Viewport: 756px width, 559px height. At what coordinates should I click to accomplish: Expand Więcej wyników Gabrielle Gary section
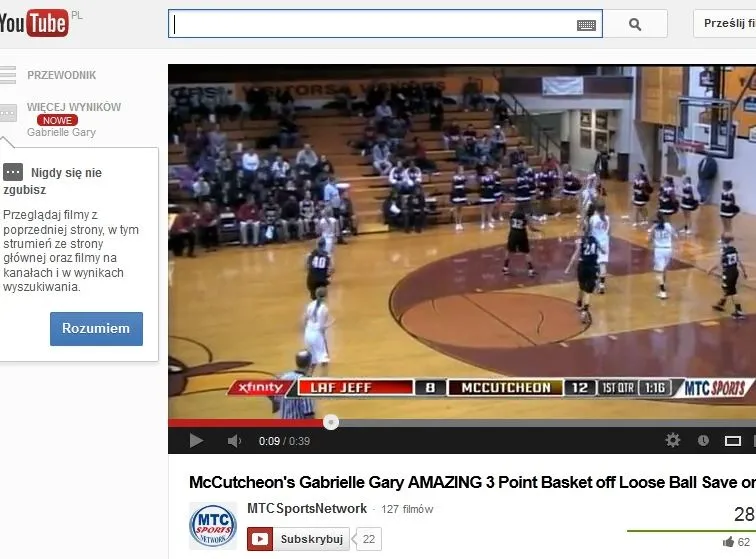[x=74, y=119]
